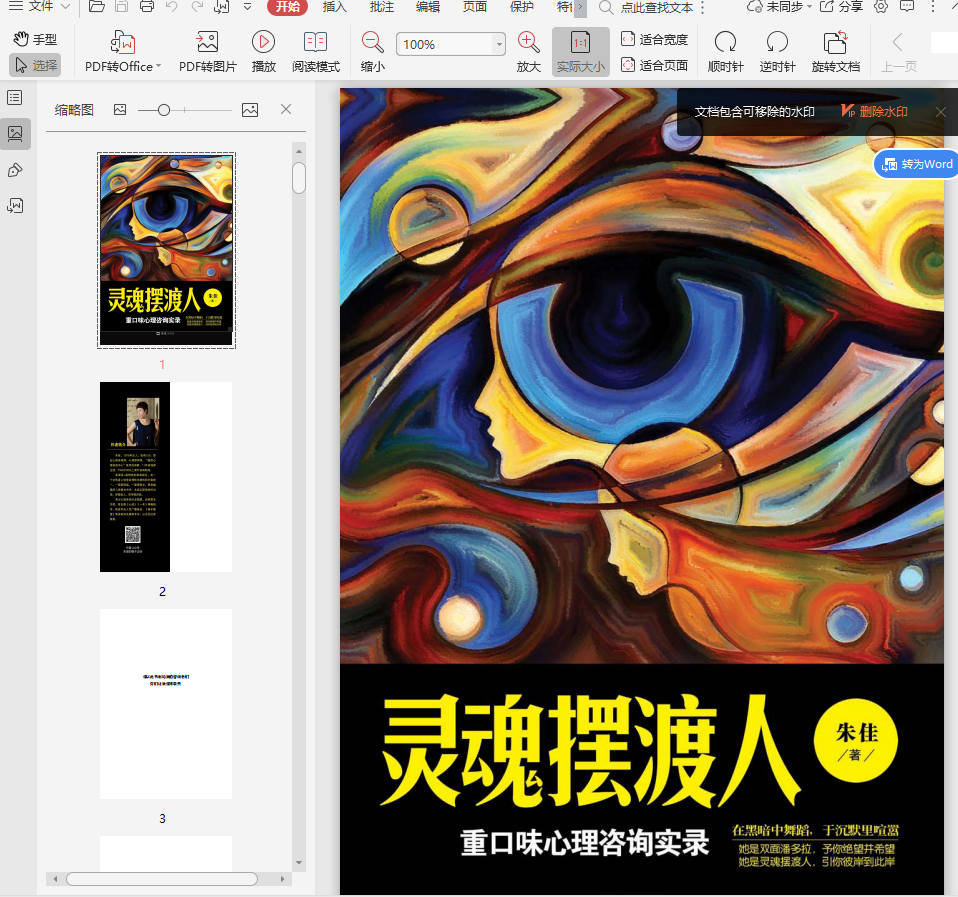Dismiss the watermark notification banner

point(941,112)
